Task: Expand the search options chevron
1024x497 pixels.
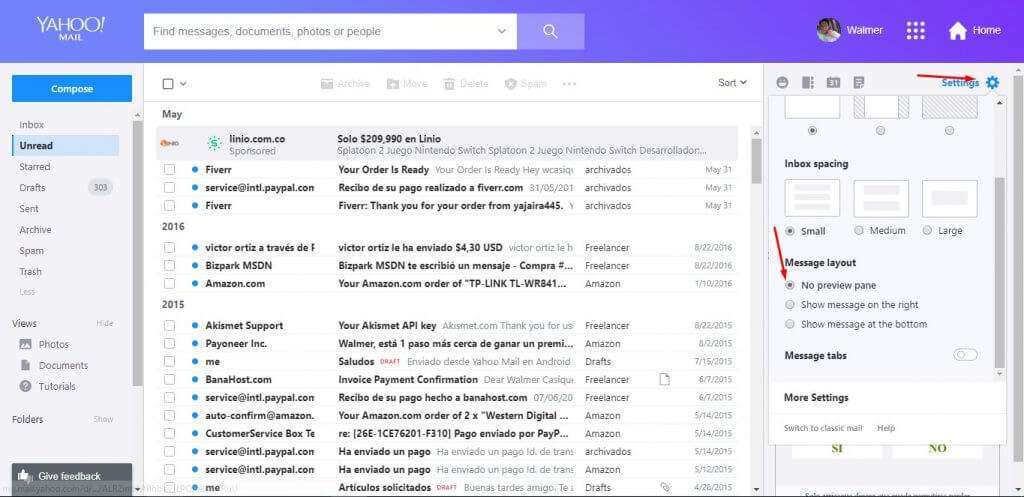Action: [502, 31]
